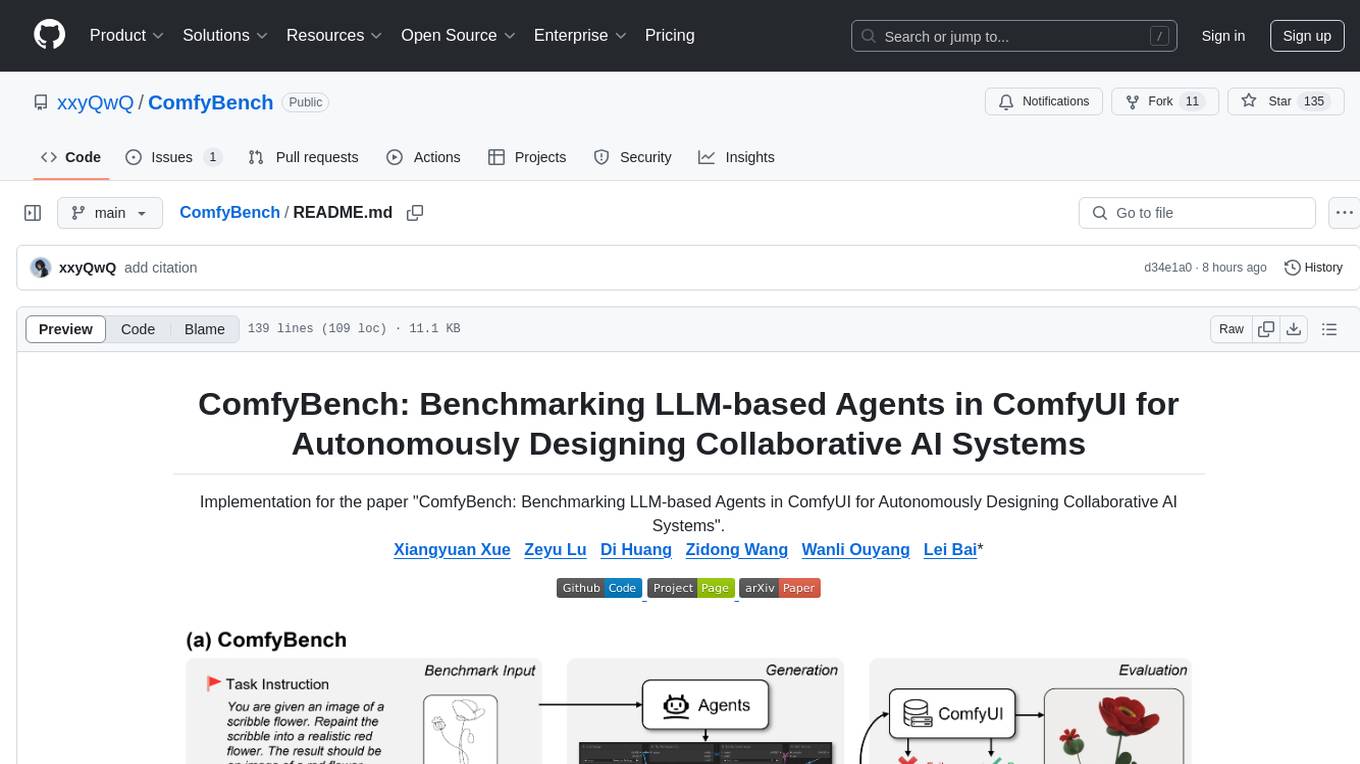Image resolution: width=1360 pixels, height=764 pixels.
Task: Select the Code view
Action: (x=138, y=329)
